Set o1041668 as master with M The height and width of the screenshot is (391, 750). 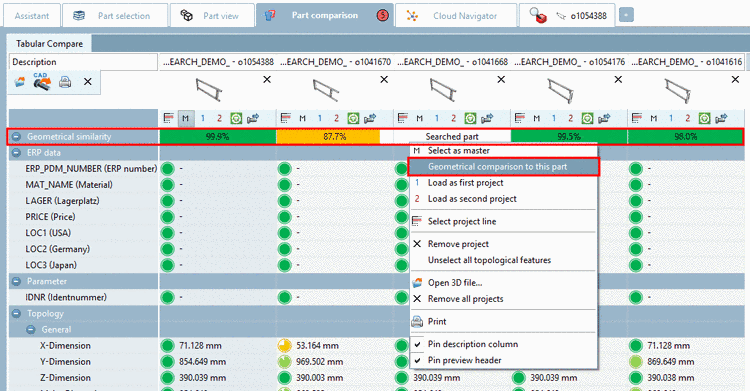point(419,118)
